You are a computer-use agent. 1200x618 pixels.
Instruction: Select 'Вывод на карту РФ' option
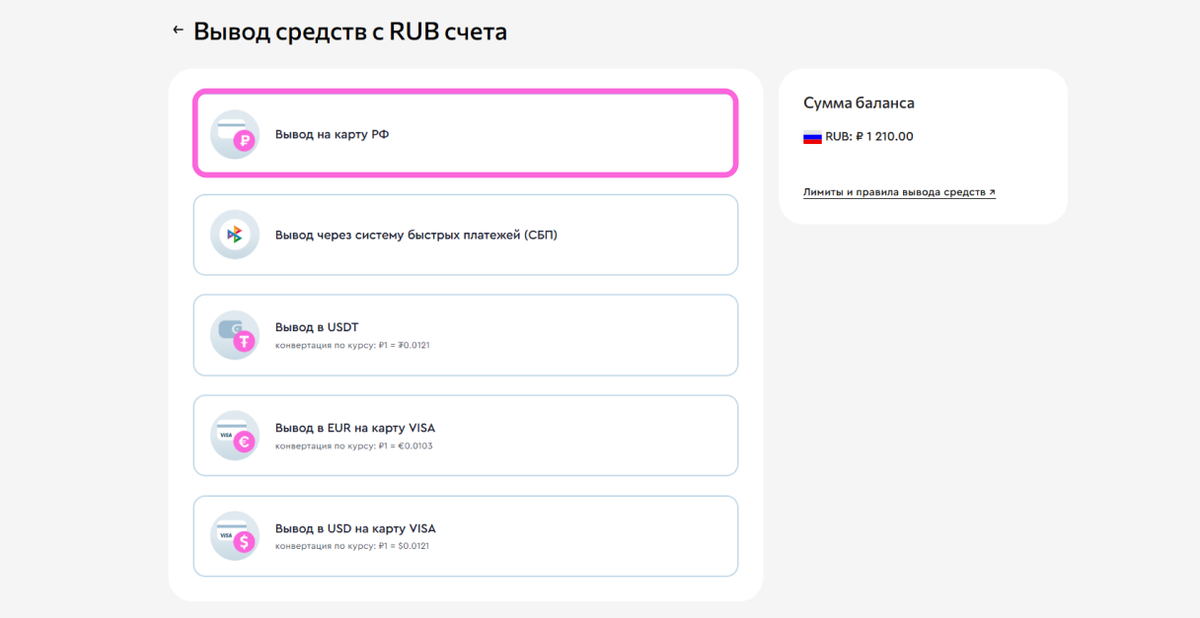(466, 134)
